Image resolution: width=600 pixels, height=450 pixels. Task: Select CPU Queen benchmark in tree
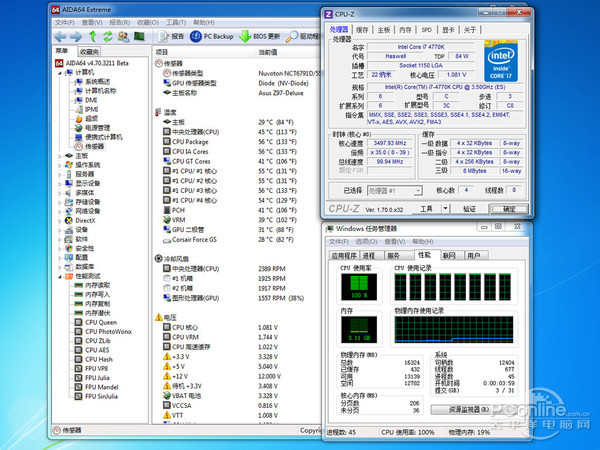point(101,323)
